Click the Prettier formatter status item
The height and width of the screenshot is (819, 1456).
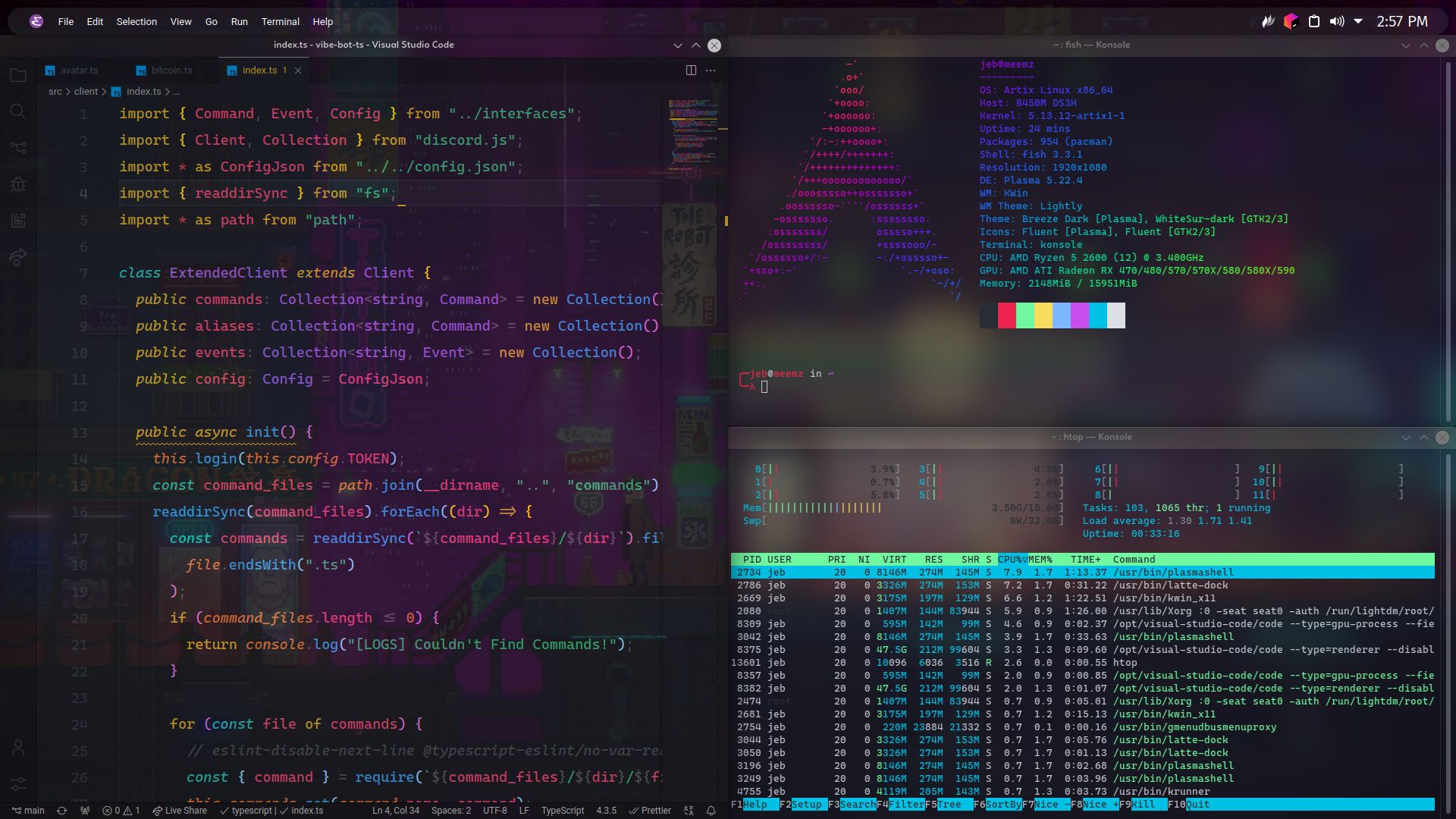pyautogui.click(x=648, y=810)
